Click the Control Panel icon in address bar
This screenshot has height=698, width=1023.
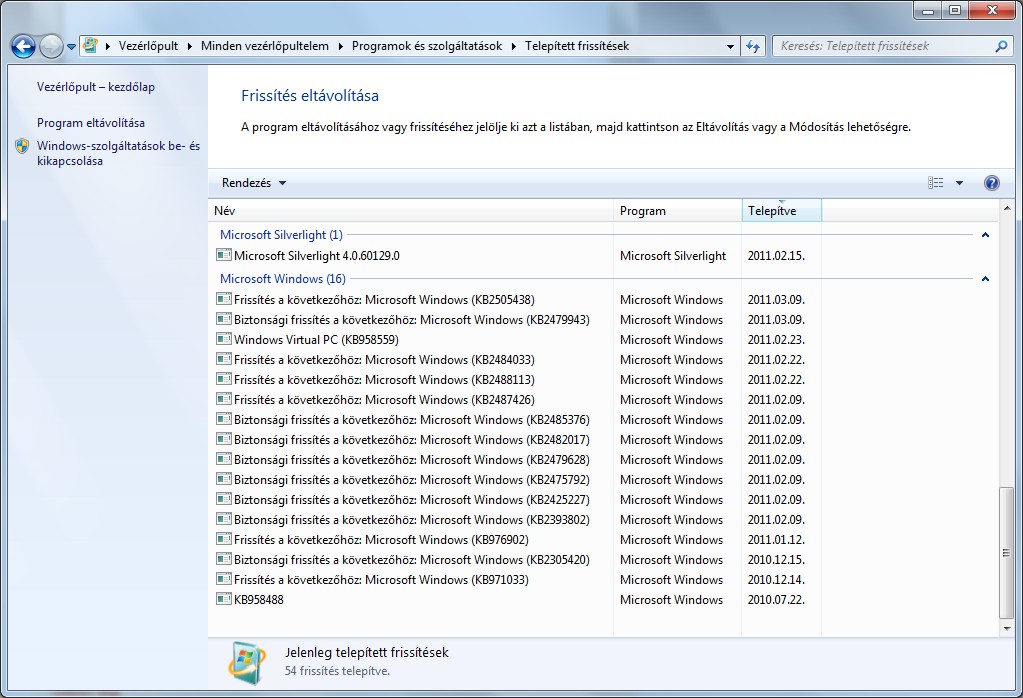point(91,46)
